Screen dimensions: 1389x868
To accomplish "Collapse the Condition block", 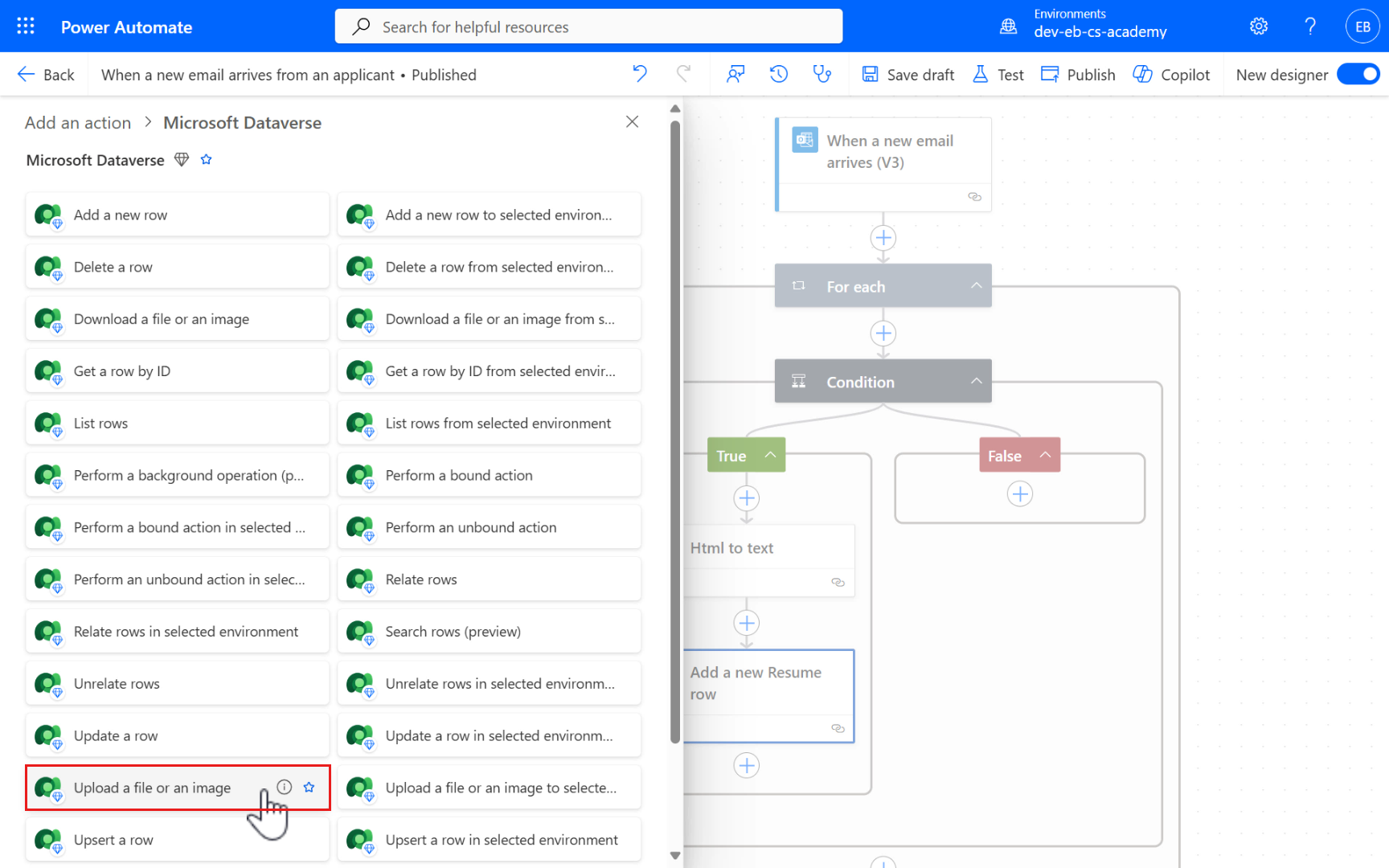I will [975, 381].
